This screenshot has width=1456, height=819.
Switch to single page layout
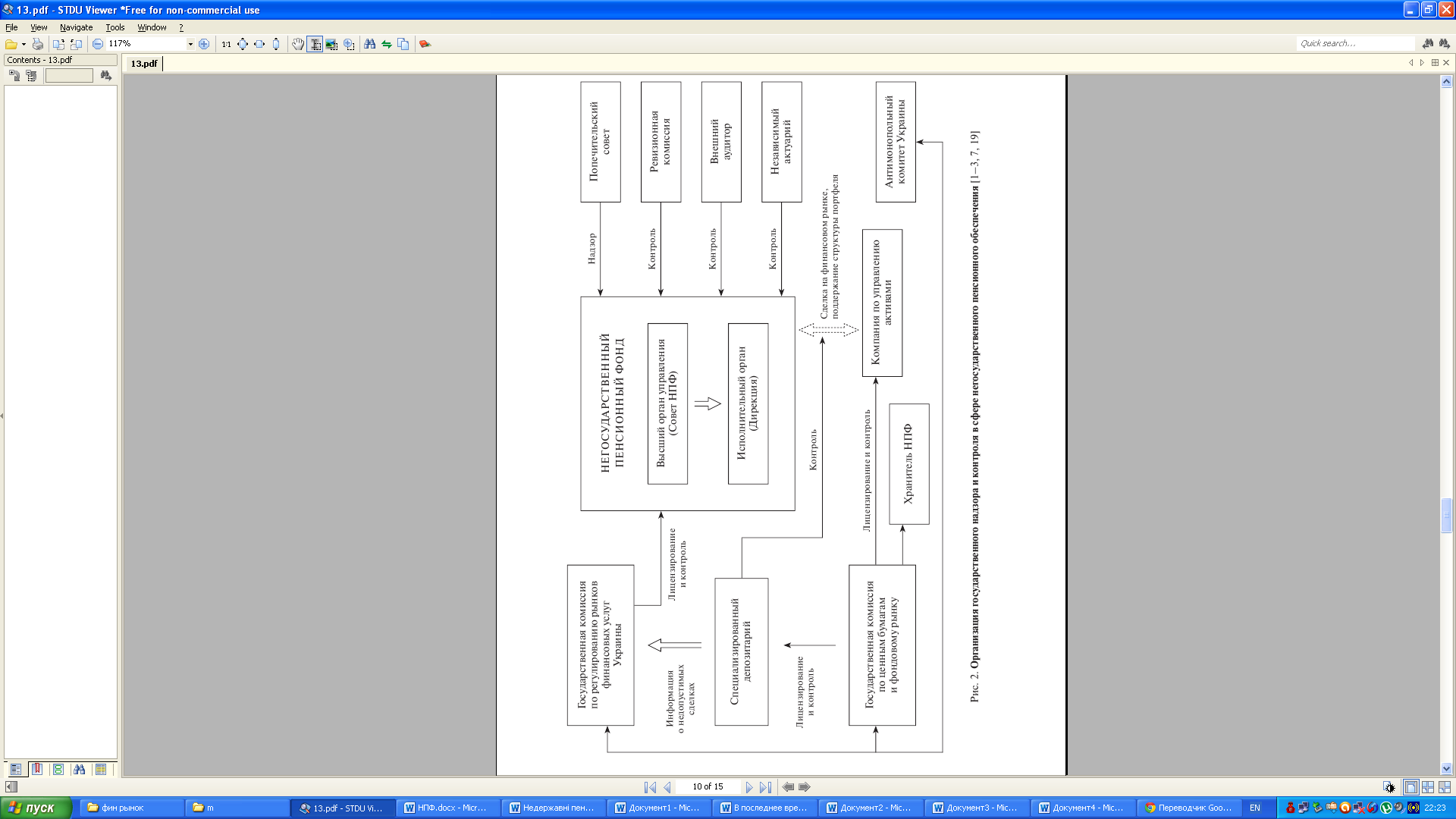1410,787
